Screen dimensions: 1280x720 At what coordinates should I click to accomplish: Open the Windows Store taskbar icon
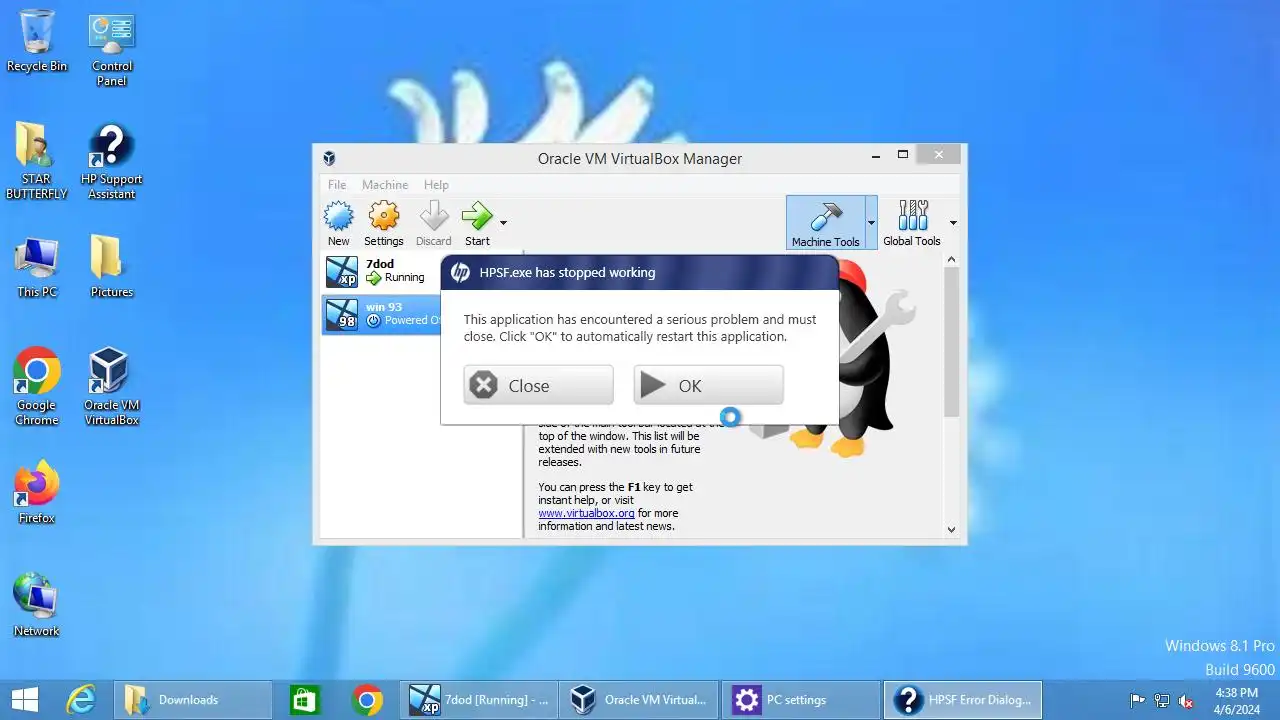tap(304, 699)
